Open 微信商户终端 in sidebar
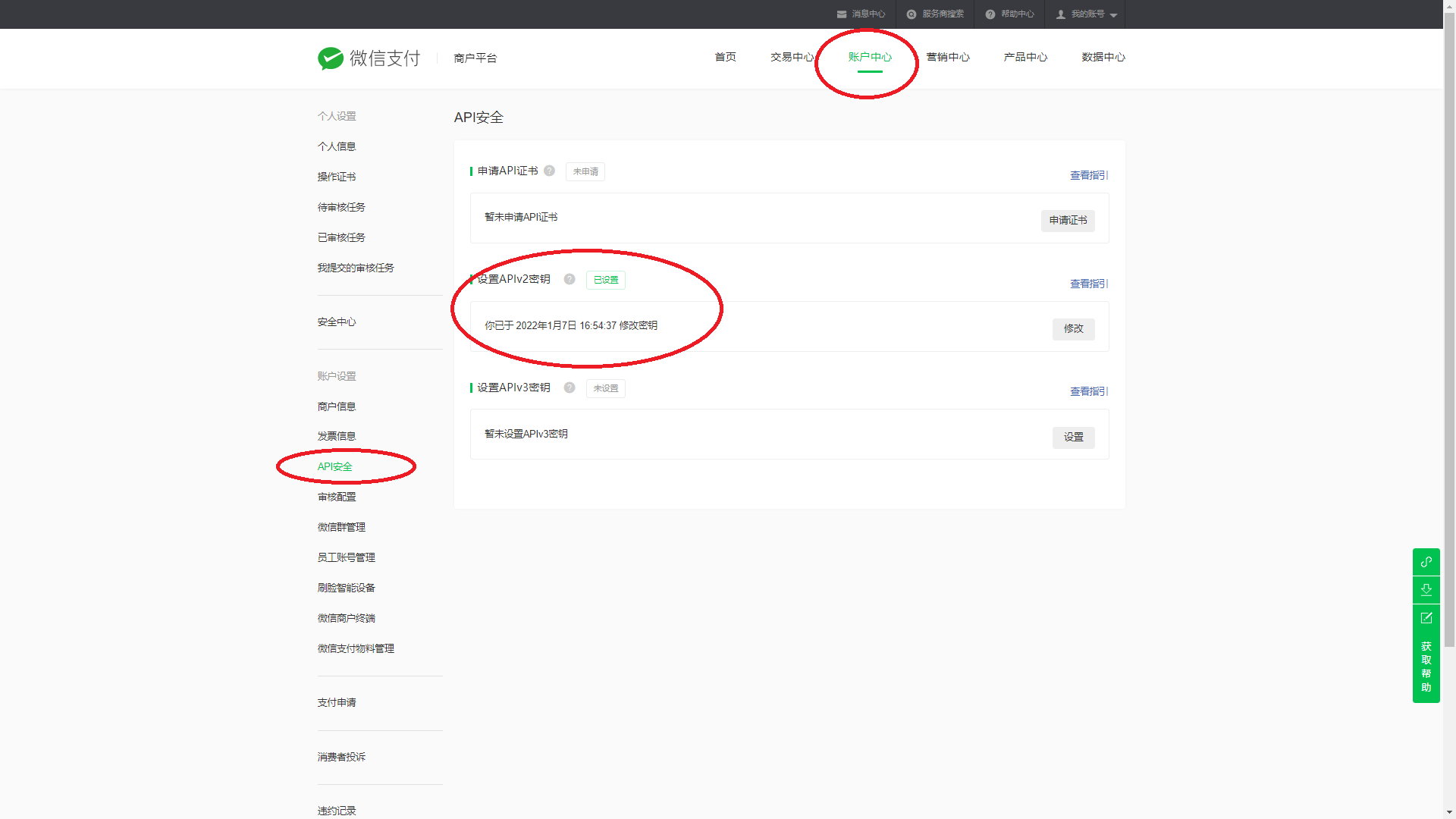 (346, 618)
